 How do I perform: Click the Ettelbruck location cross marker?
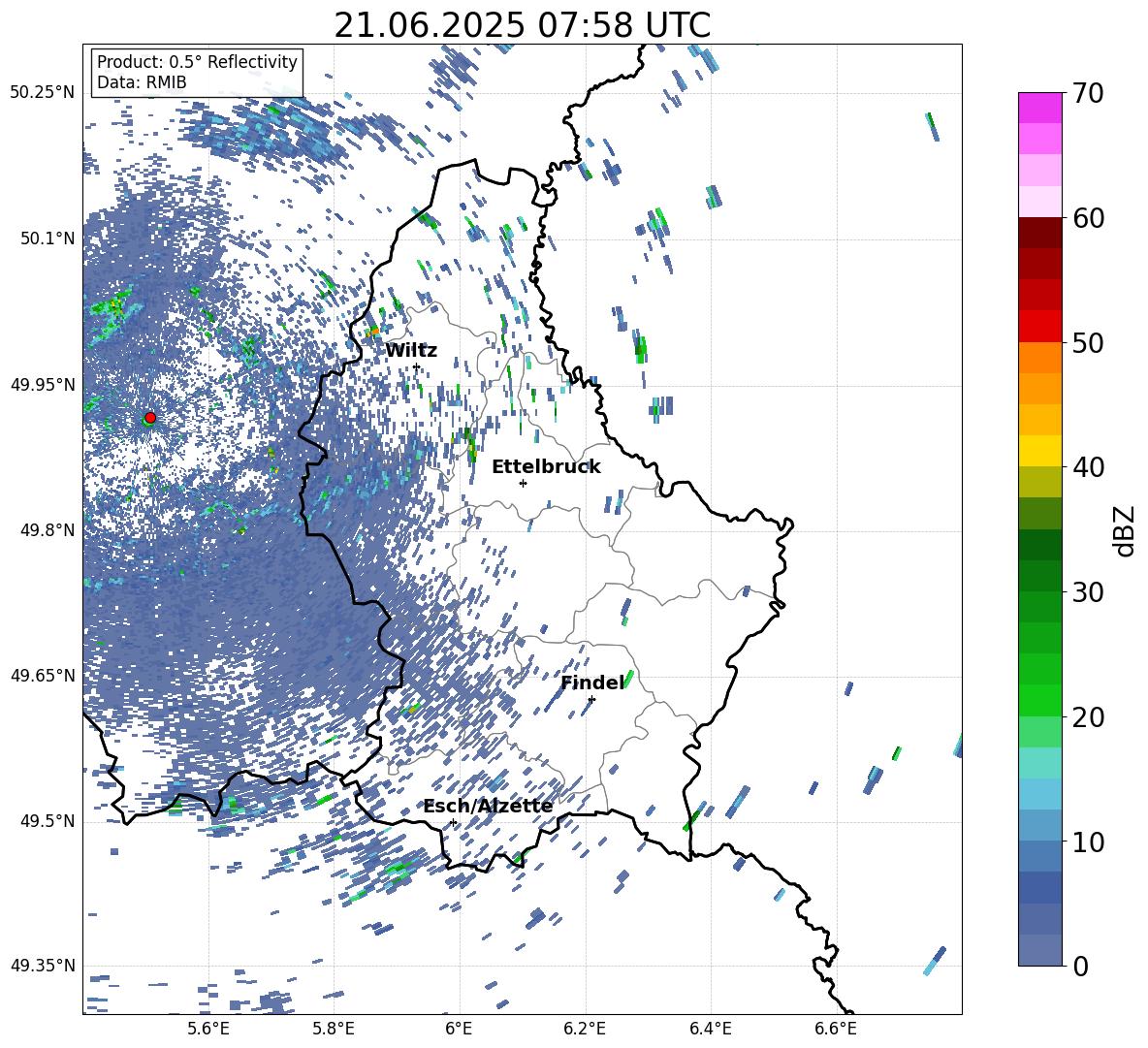coord(523,483)
